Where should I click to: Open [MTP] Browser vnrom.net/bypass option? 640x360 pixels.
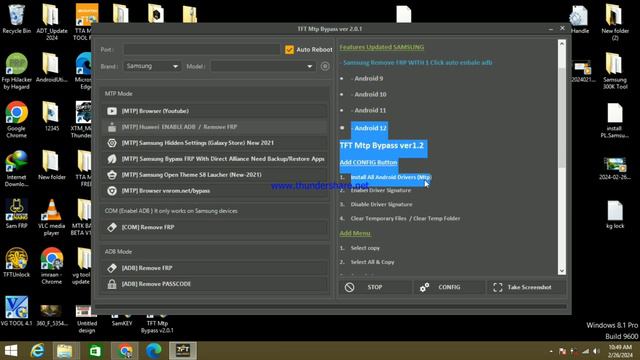tap(215, 191)
